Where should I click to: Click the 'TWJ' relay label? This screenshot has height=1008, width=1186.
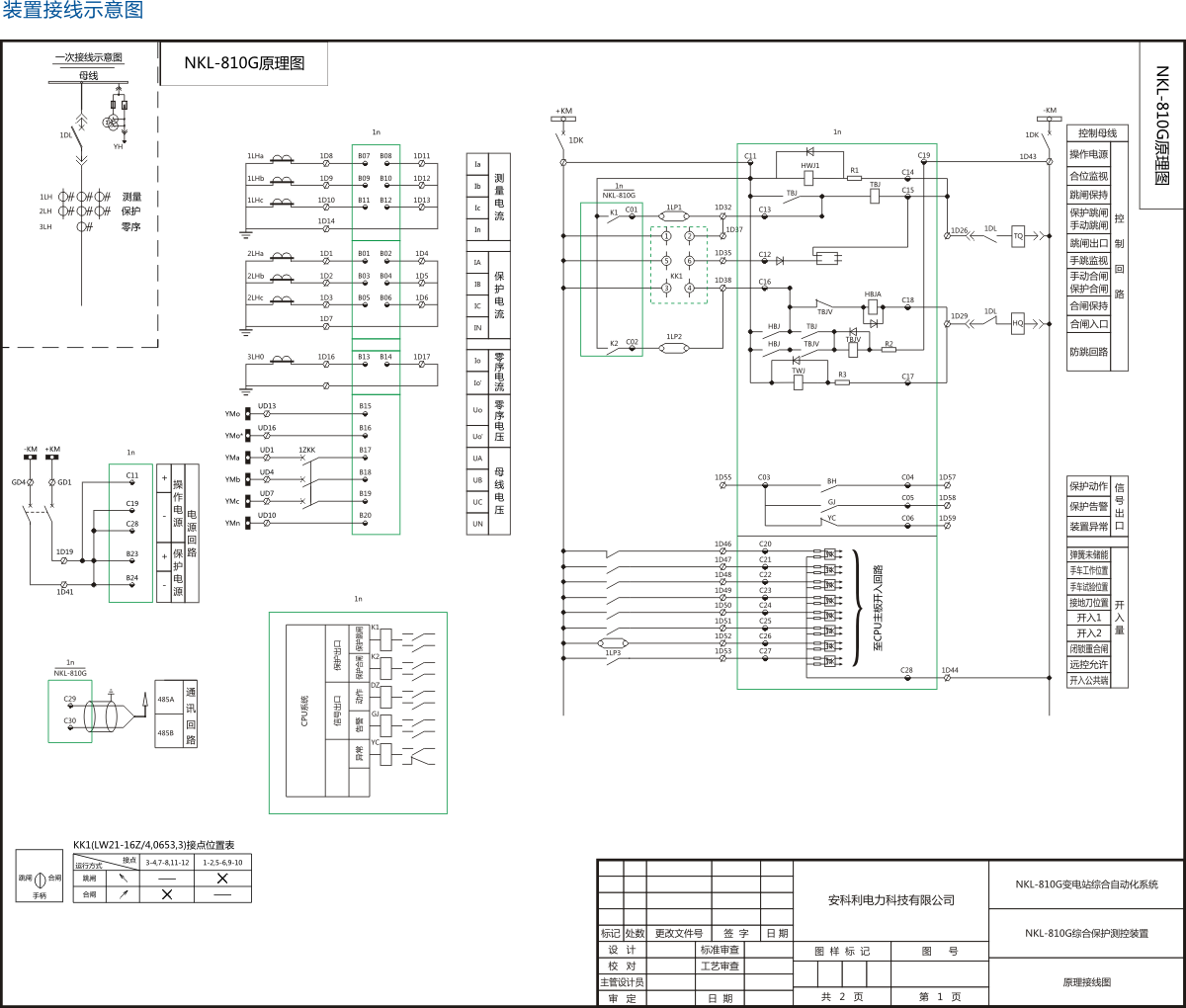[799, 371]
